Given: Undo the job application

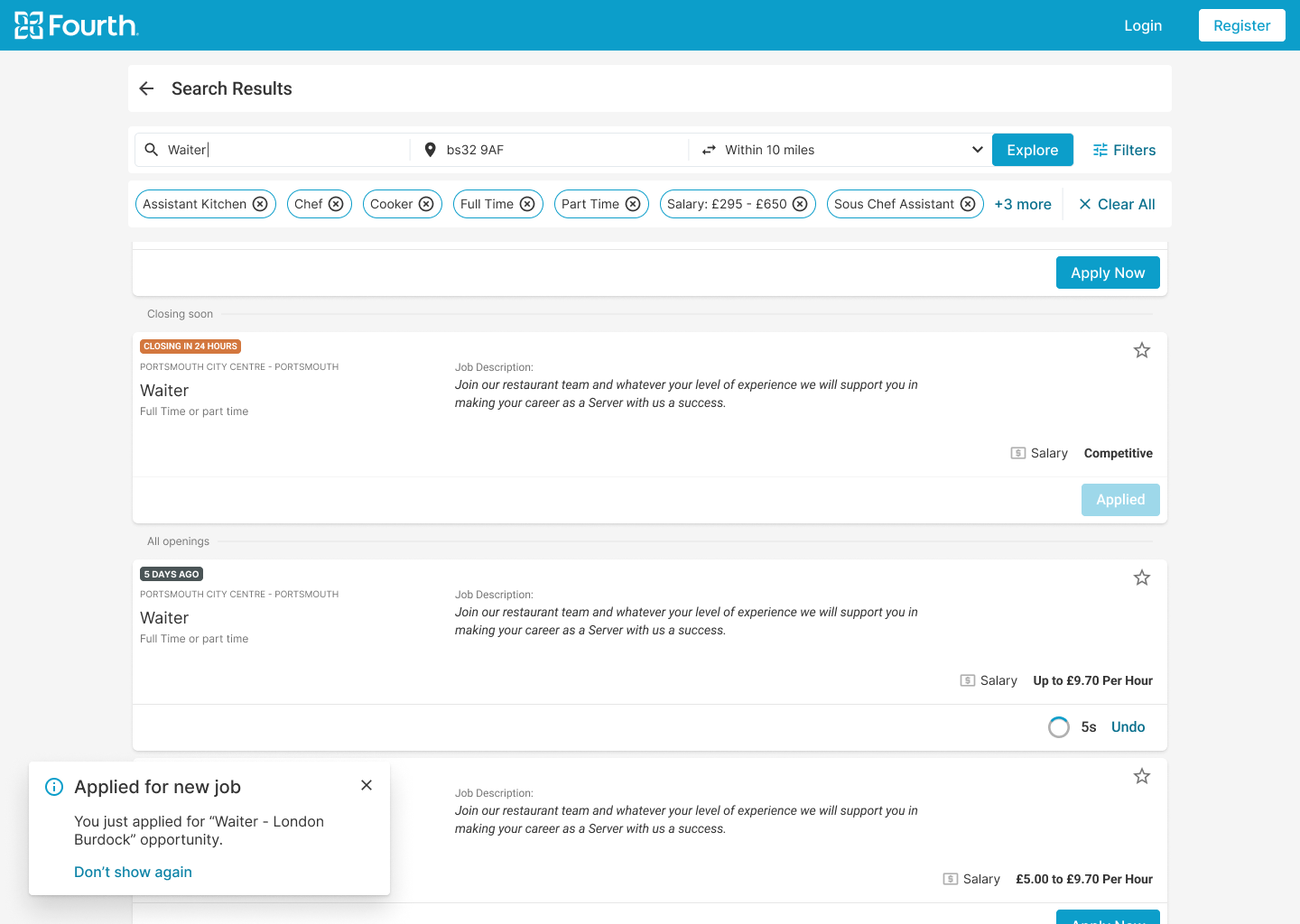Looking at the screenshot, I should (x=1128, y=727).
